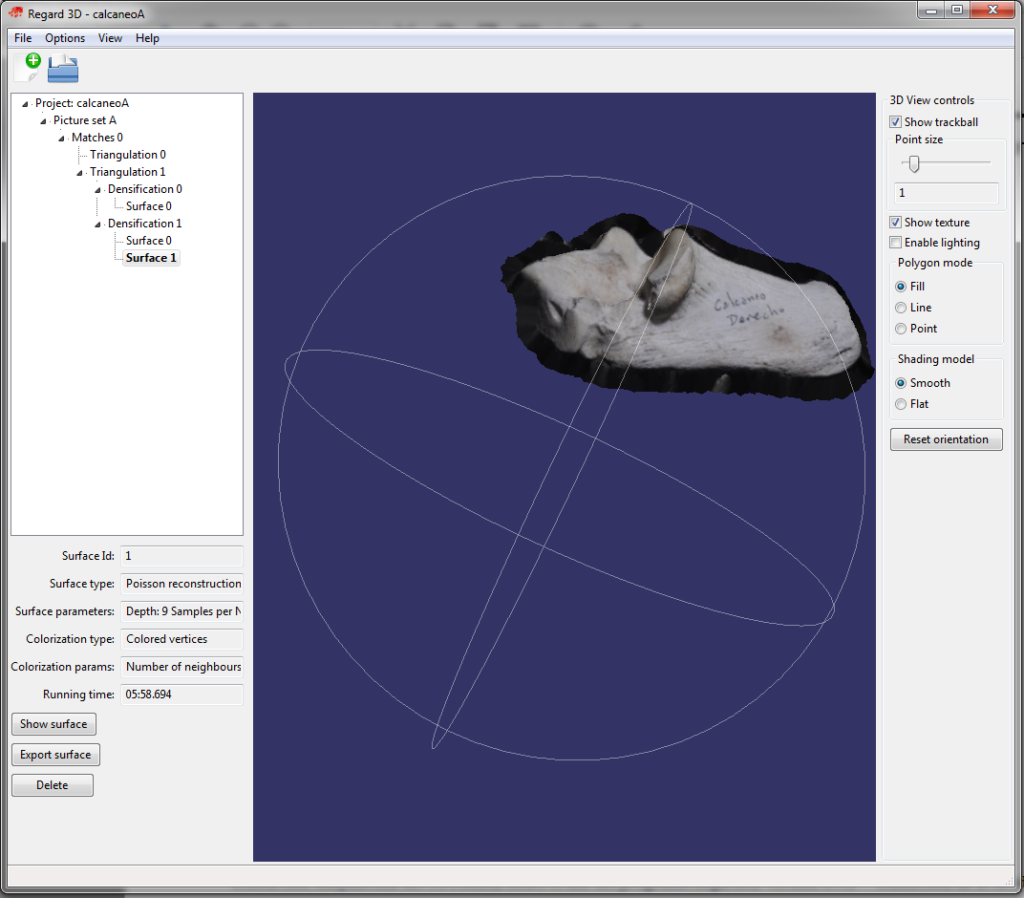The image size is (1024, 898).
Task: Collapse the Densification 1 node
Action: point(98,224)
